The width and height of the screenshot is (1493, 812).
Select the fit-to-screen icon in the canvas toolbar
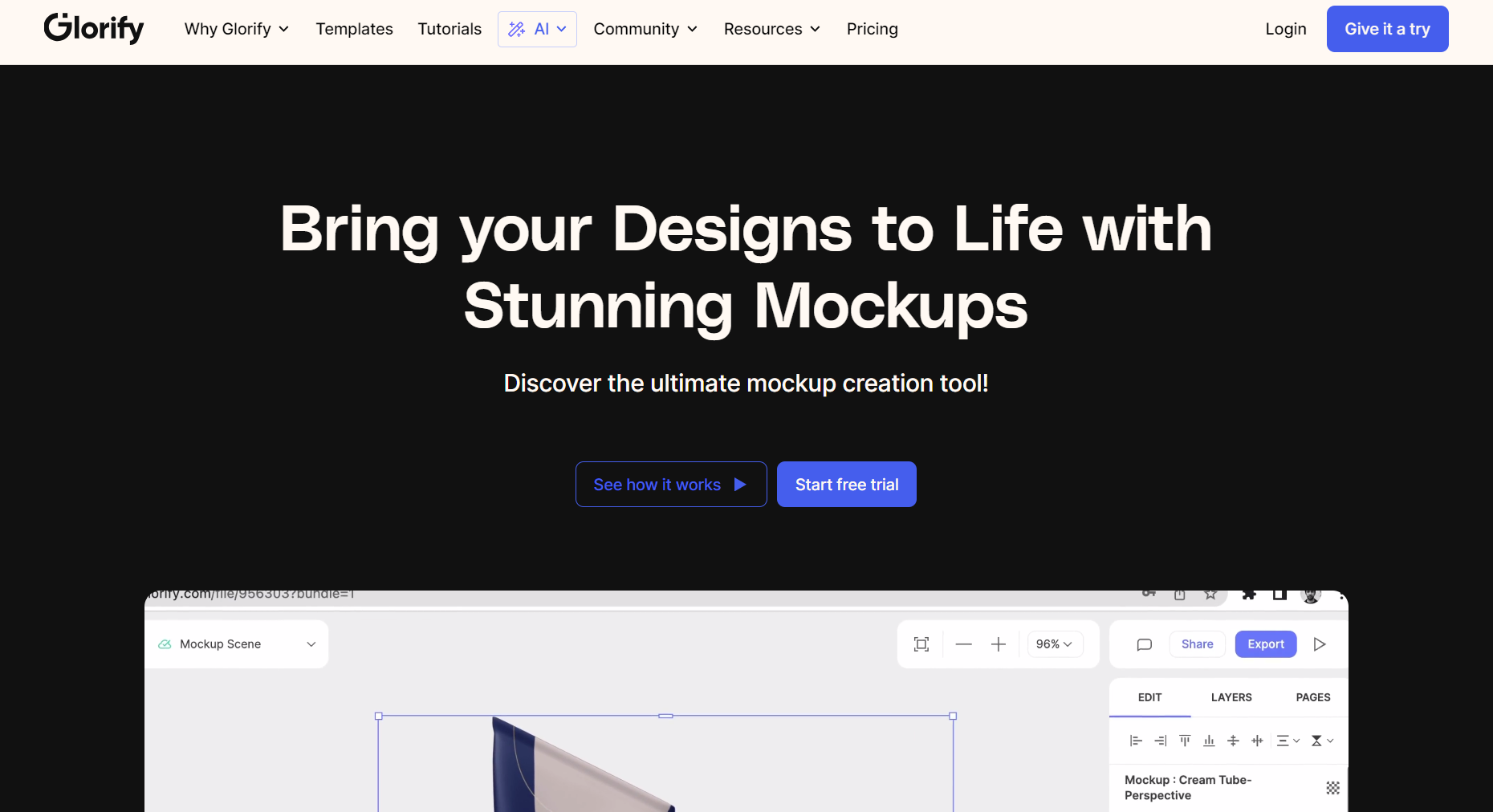tap(921, 644)
